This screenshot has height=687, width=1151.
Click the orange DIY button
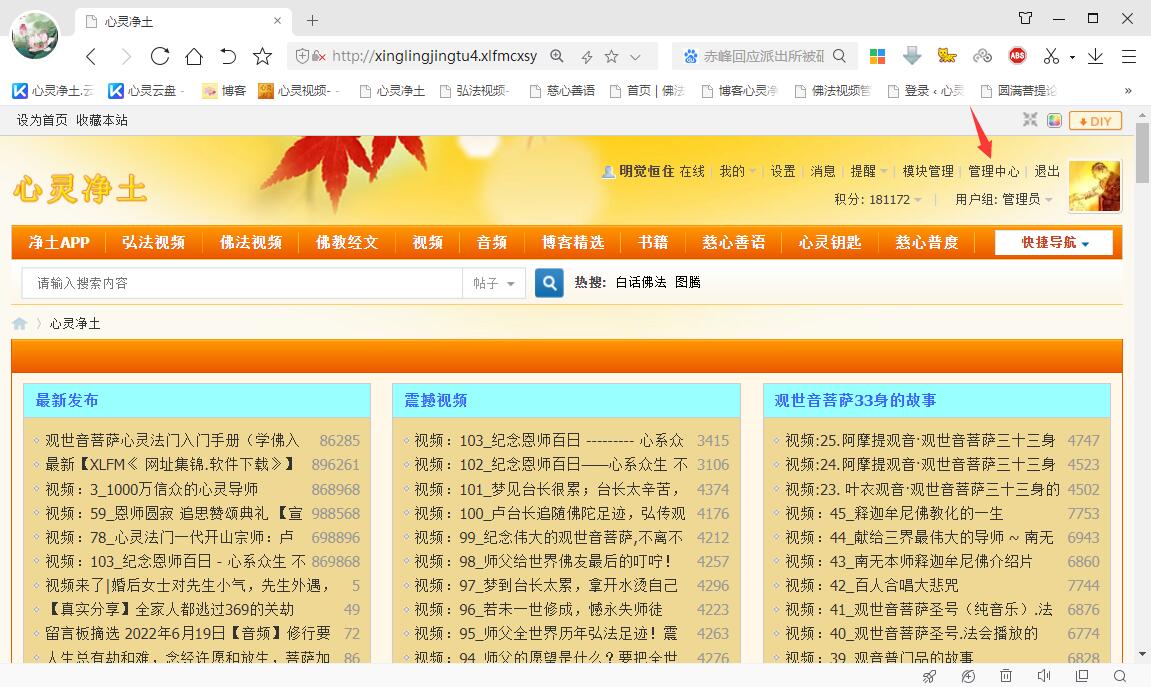pyautogui.click(x=1095, y=120)
